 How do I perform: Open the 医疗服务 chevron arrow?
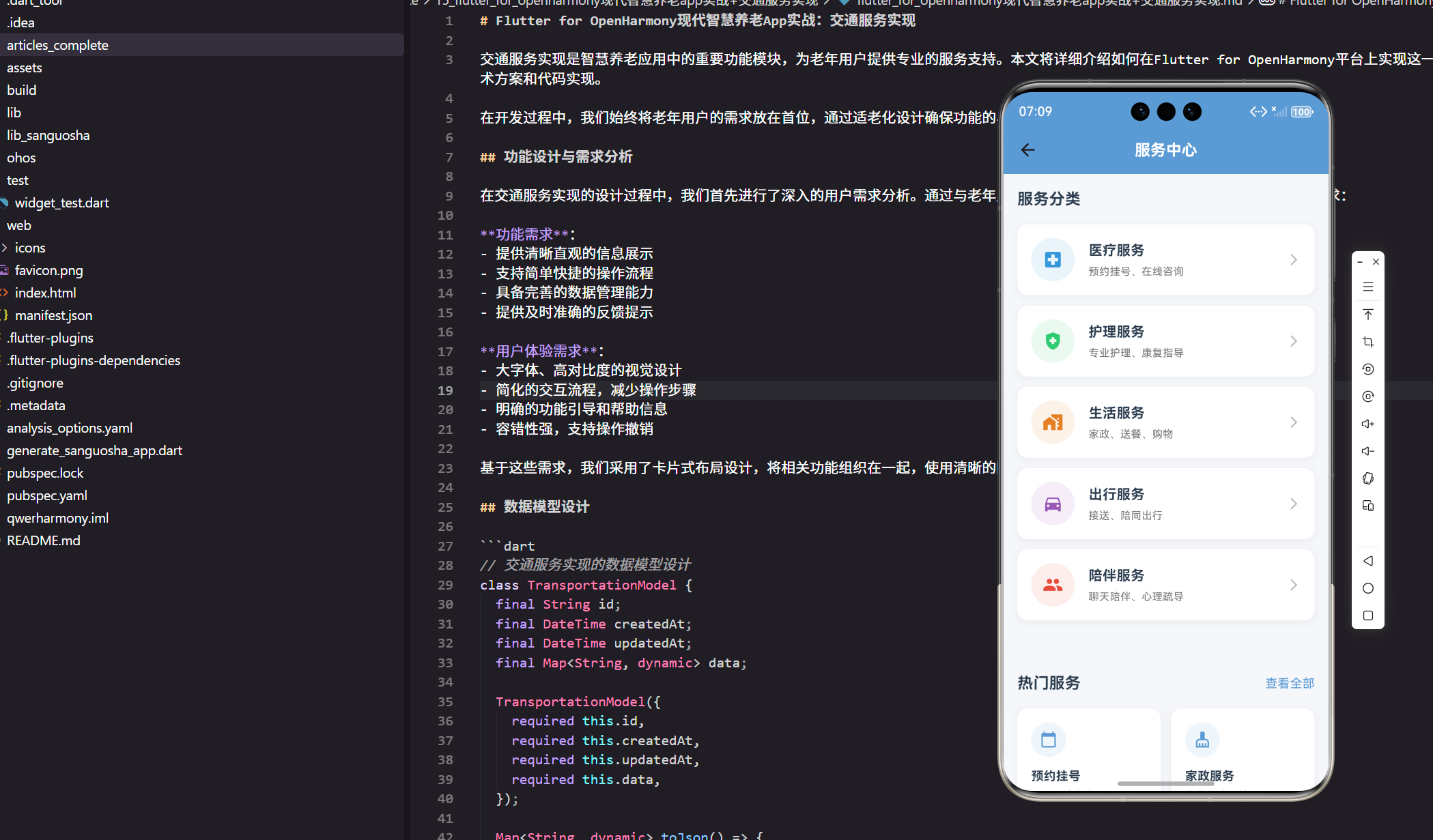click(1294, 260)
